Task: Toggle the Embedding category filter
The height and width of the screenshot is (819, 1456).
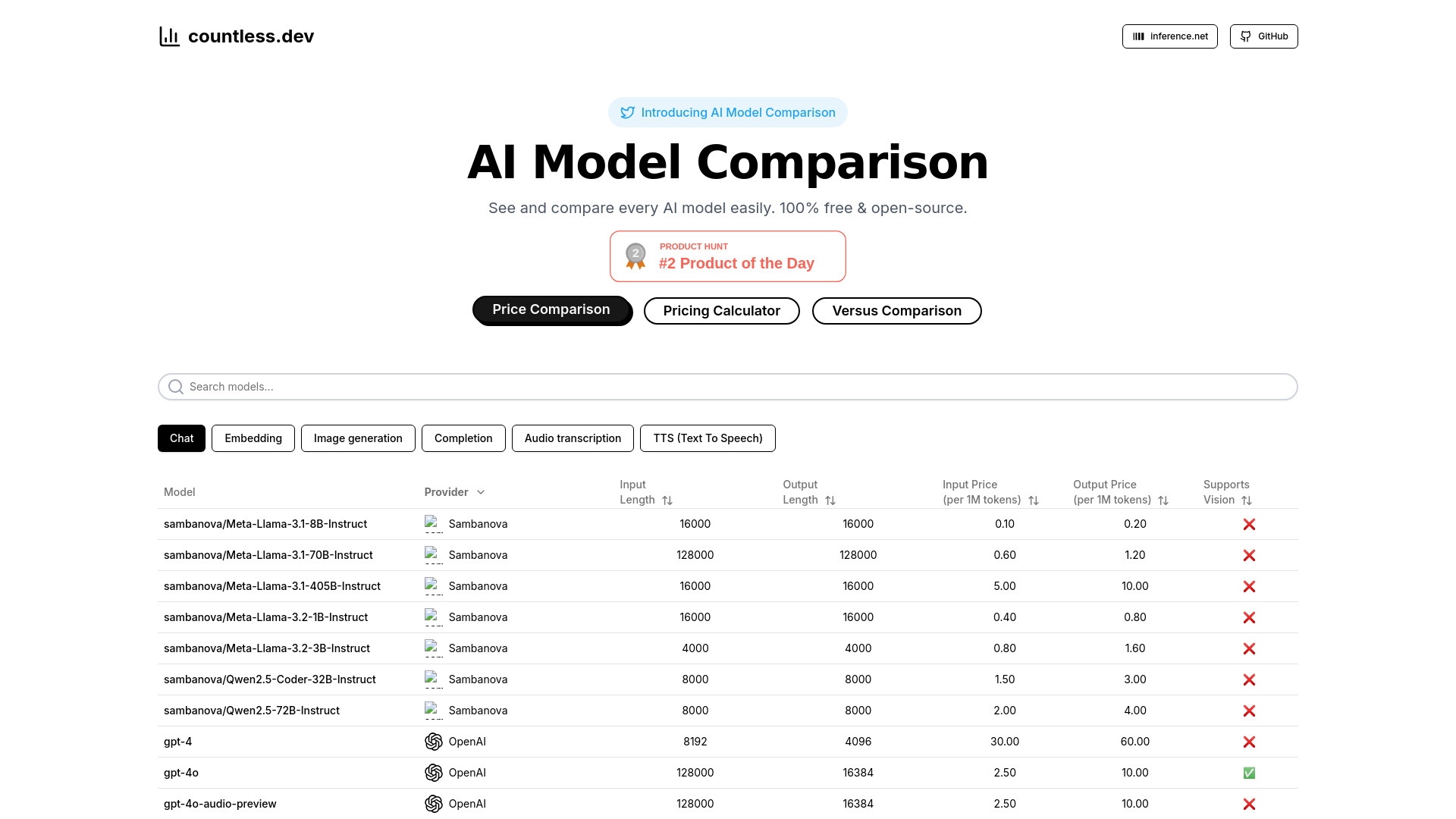Action: [253, 438]
